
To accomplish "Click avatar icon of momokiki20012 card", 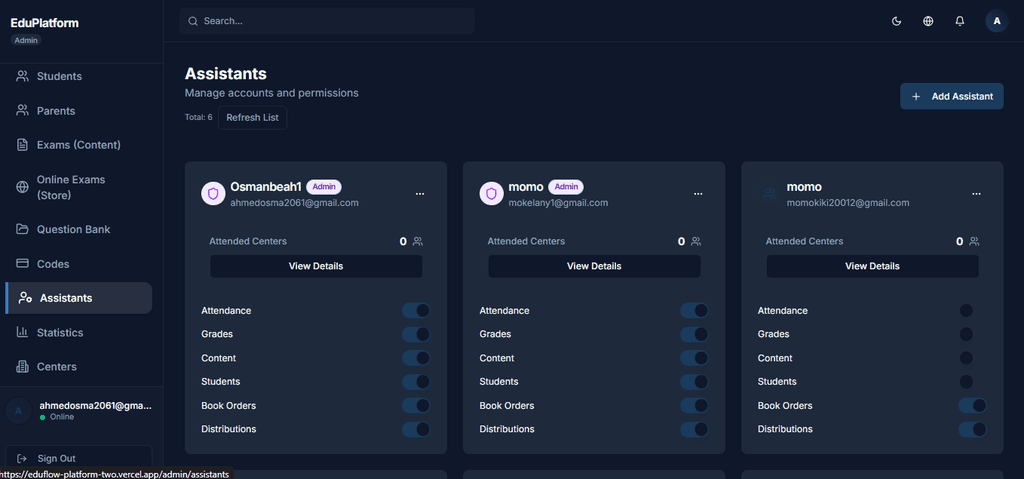I will pyautogui.click(x=769, y=193).
